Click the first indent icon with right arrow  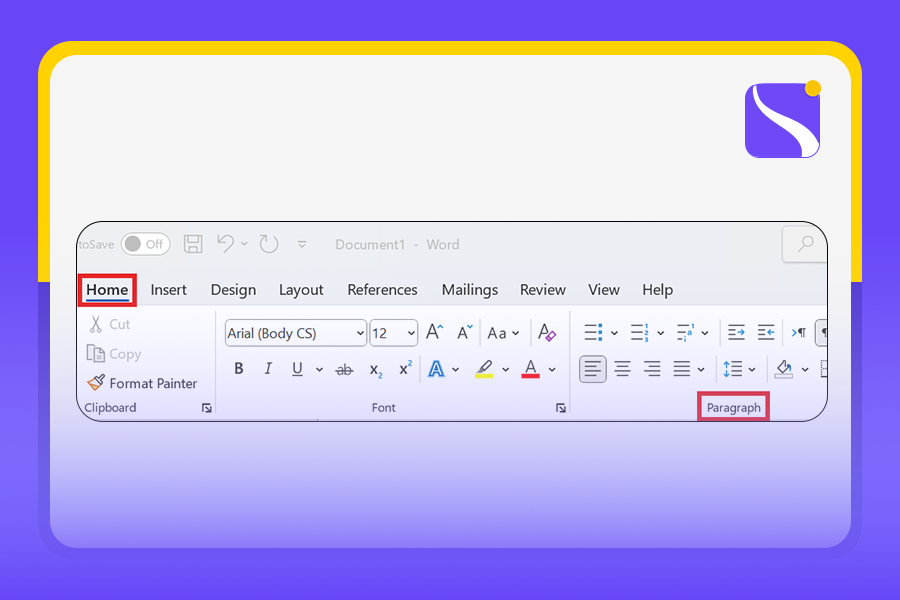point(736,332)
